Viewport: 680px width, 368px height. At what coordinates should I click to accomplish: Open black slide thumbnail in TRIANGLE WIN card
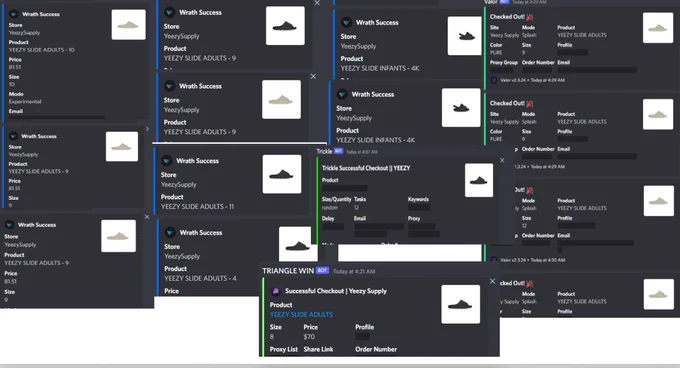(x=461, y=304)
